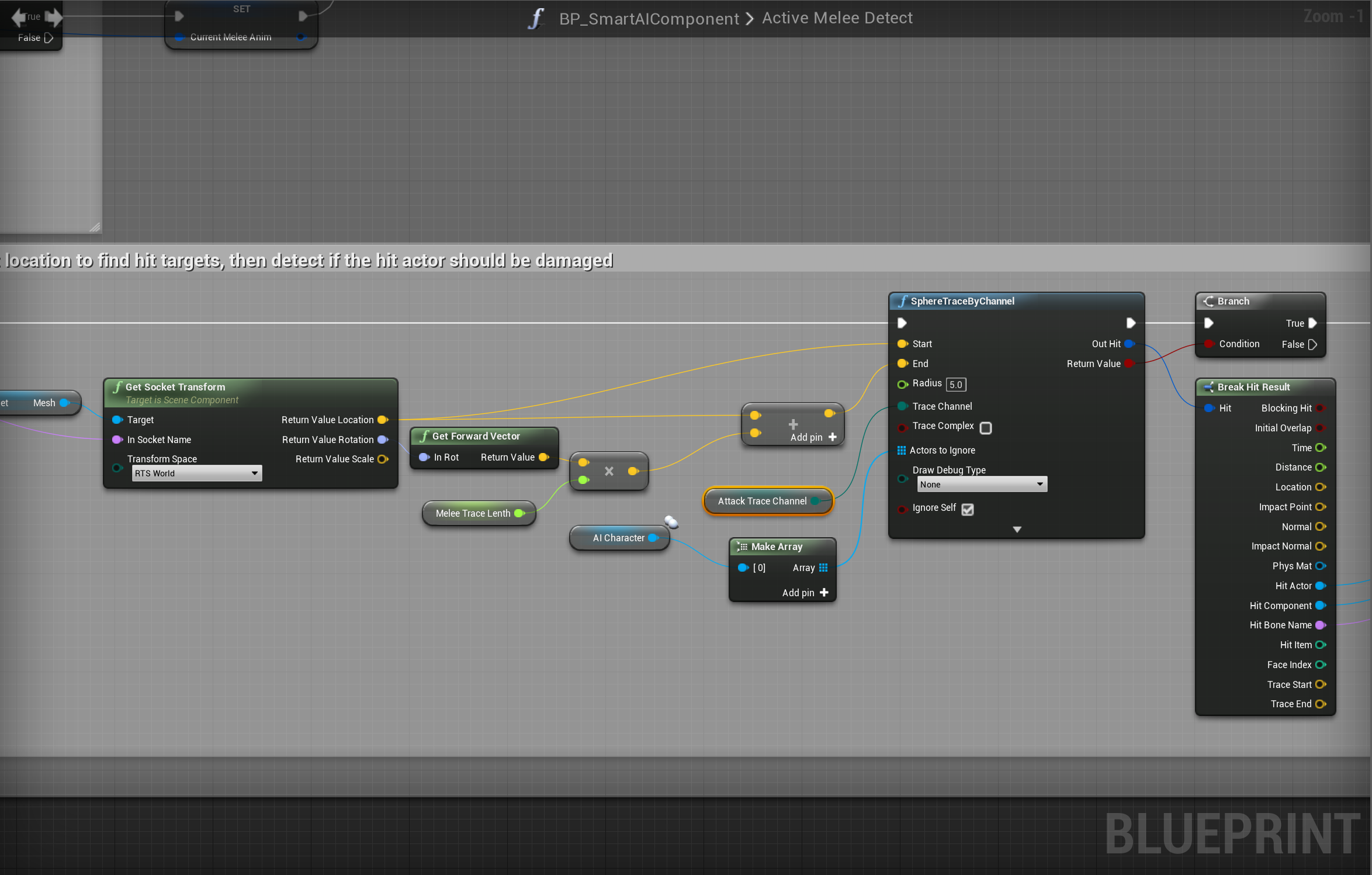This screenshot has height=875, width=1372.
Task: Open the Draw Debug Type dropdown
Action: (981, 485)
